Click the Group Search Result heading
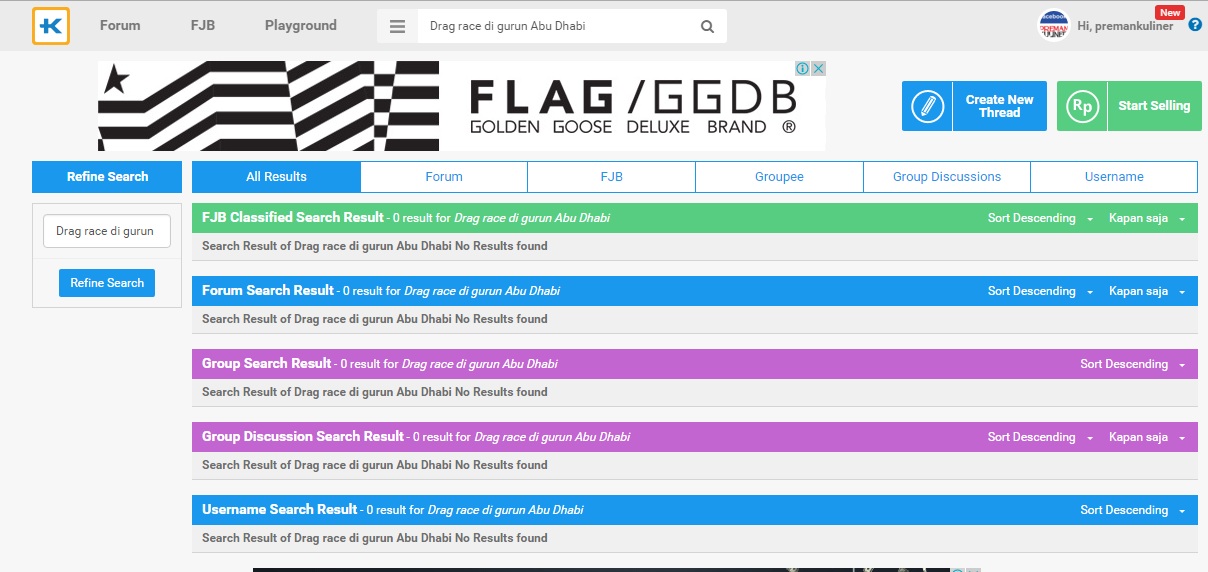The width and height of the screenshot is (1208, 572). 267,363
